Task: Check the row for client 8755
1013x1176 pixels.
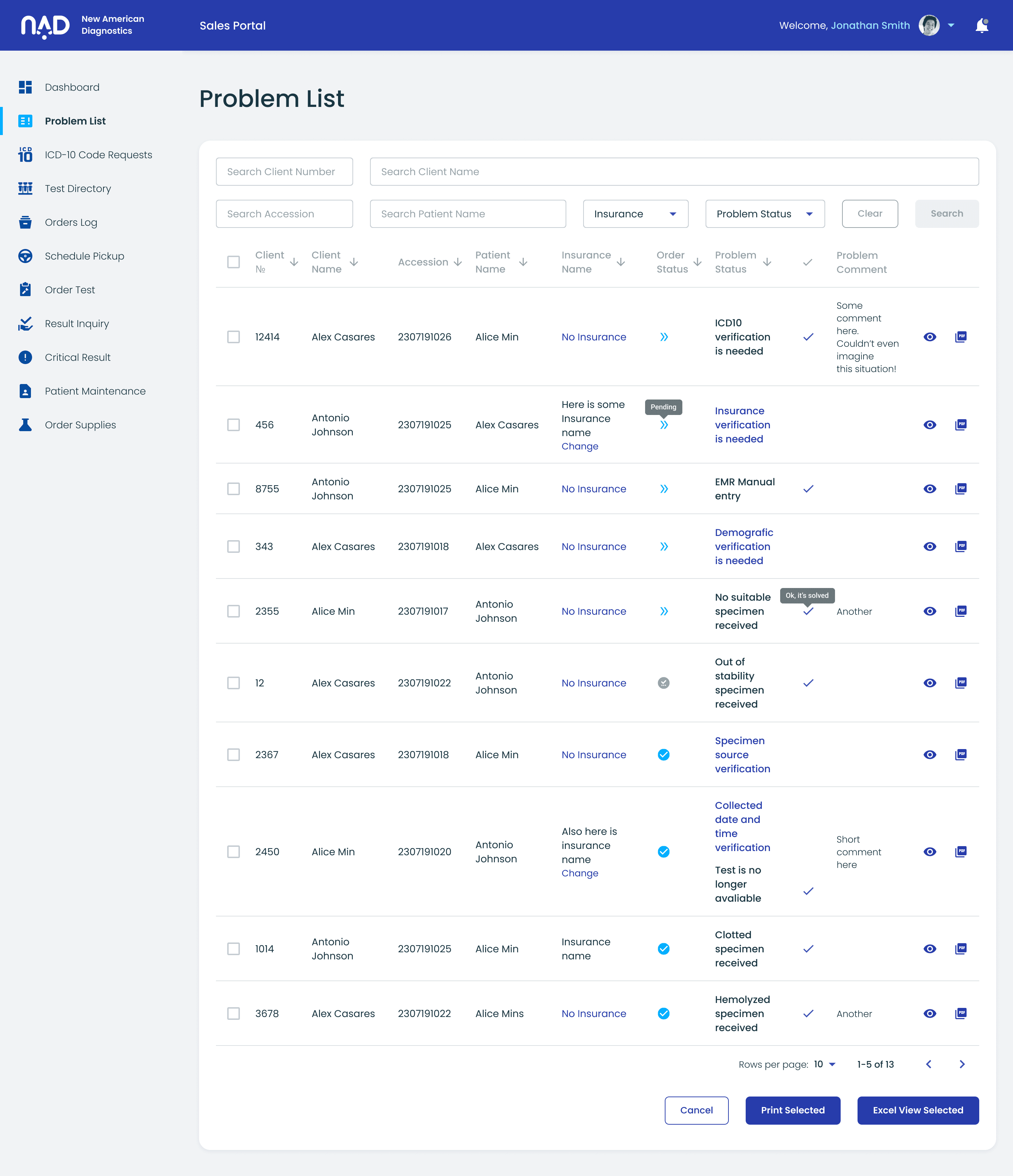Action: 233,489
